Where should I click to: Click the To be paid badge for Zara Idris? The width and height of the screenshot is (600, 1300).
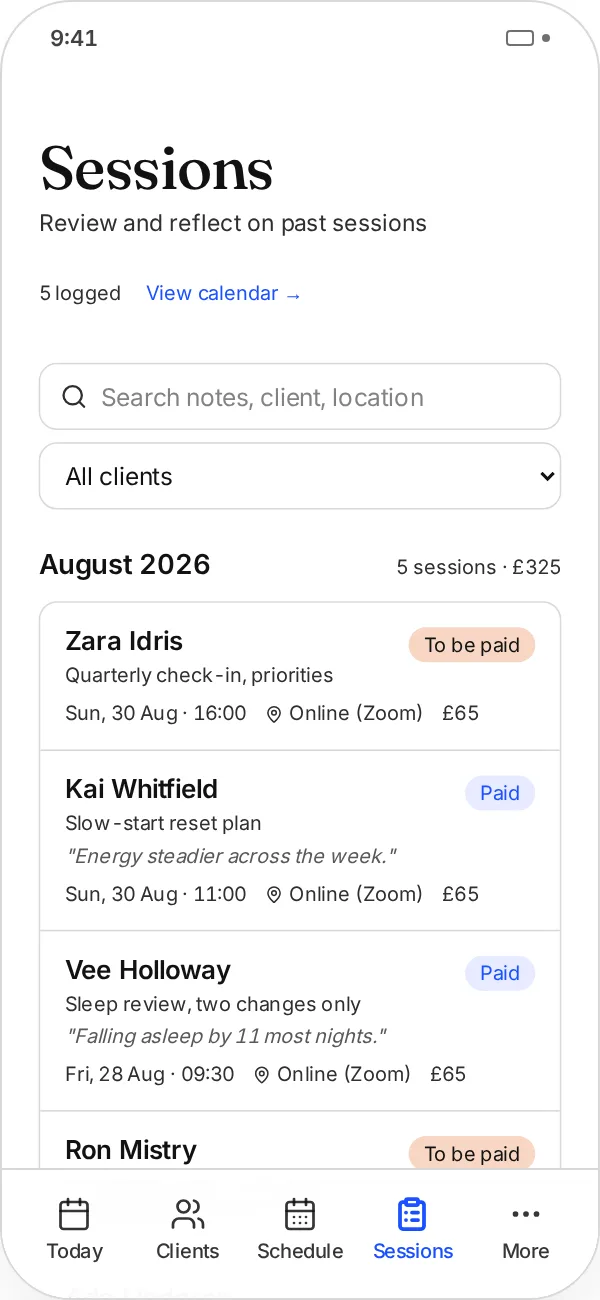tap(472, 645)
